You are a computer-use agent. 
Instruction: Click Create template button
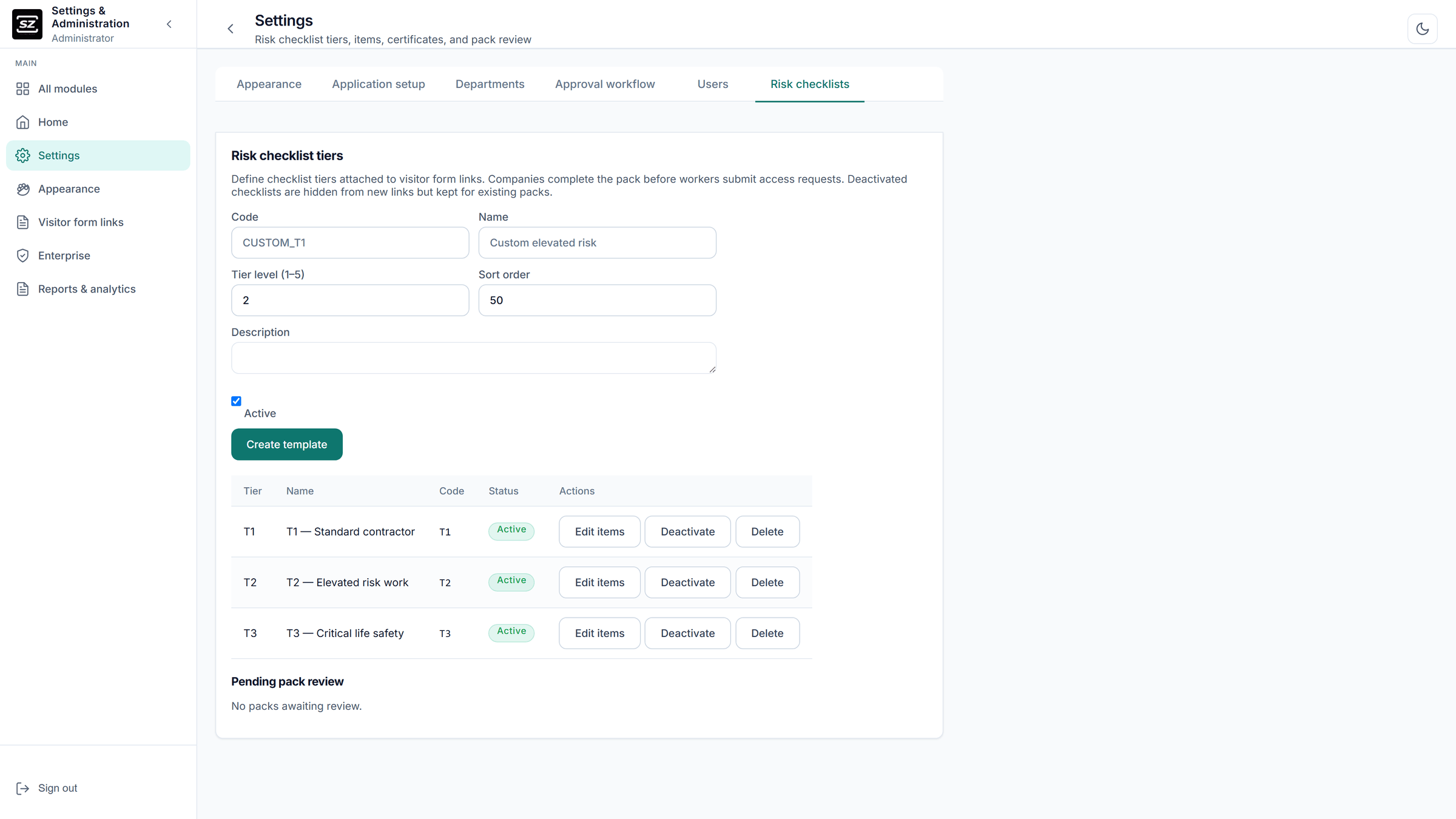286,445
